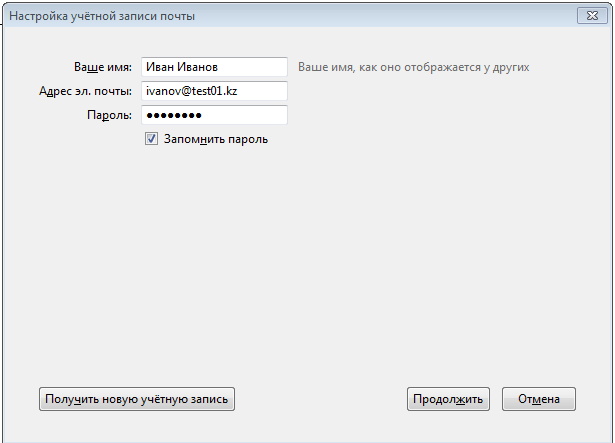Focus the 'Пароль' input field
Viewport: 615px width, 443px height.
pos(215,115)
